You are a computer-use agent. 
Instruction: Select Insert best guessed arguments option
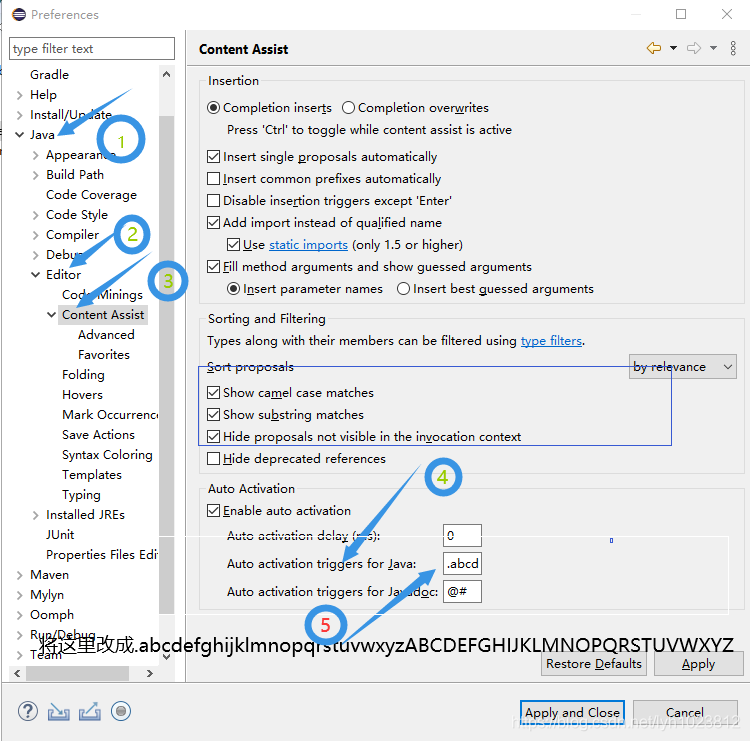pyautogui.click(x=403, y=289)
